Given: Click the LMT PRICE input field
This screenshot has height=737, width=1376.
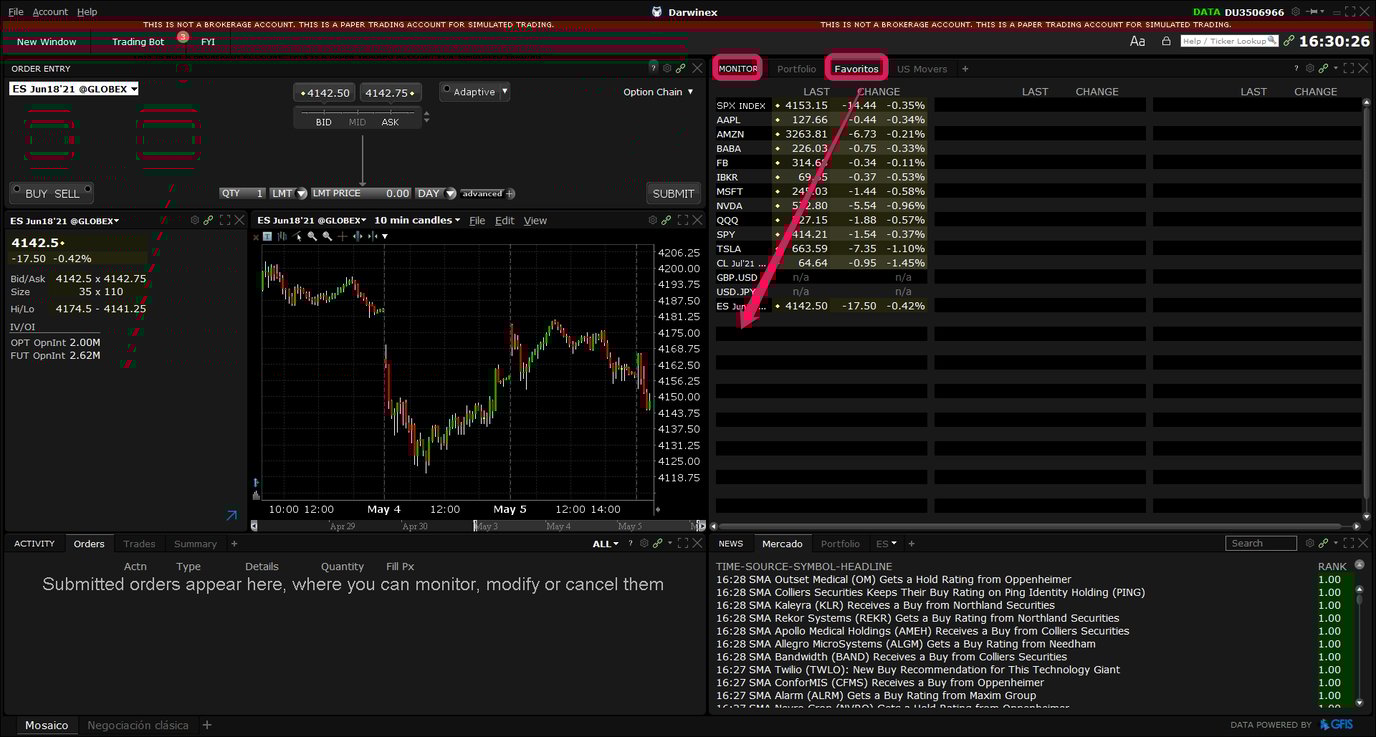Looking at the screenshot, I should pyautogui.click(x=361, y=193).
